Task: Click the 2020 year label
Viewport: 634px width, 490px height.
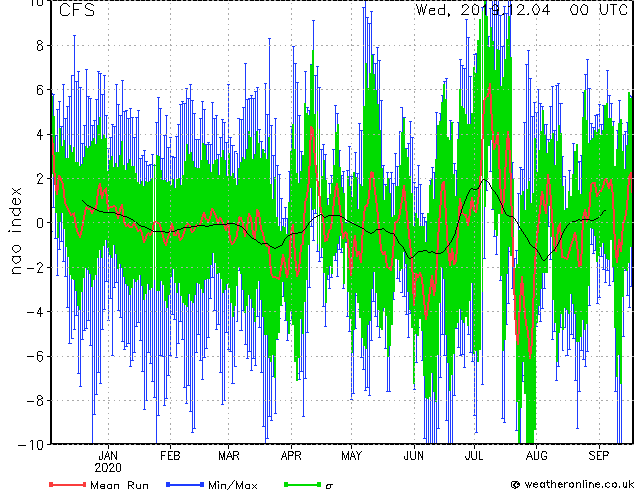Action: [108, 468]
